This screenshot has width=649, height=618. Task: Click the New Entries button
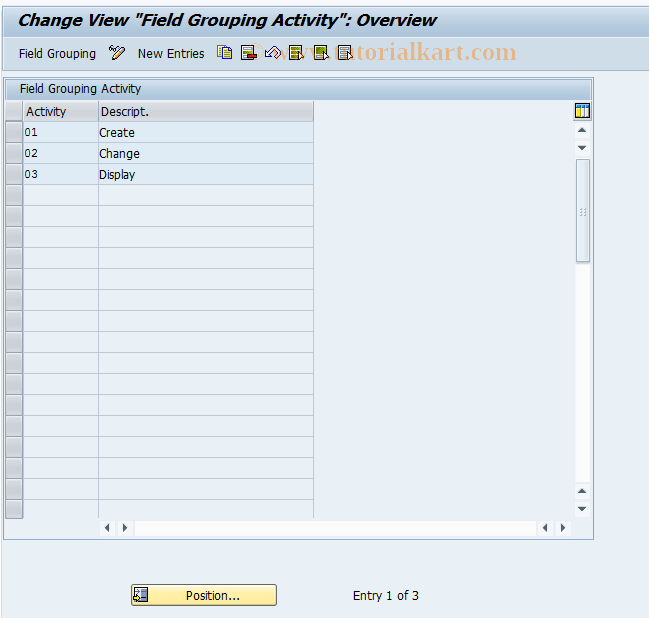coord(171,53)
